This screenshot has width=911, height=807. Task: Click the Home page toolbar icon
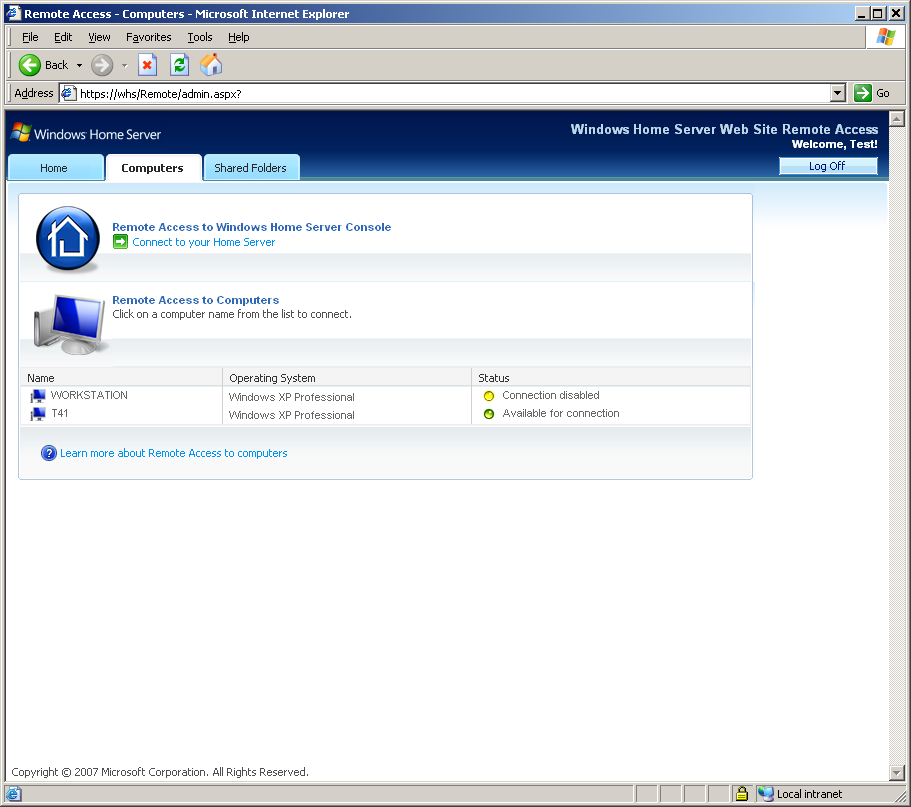coord(211,65)
